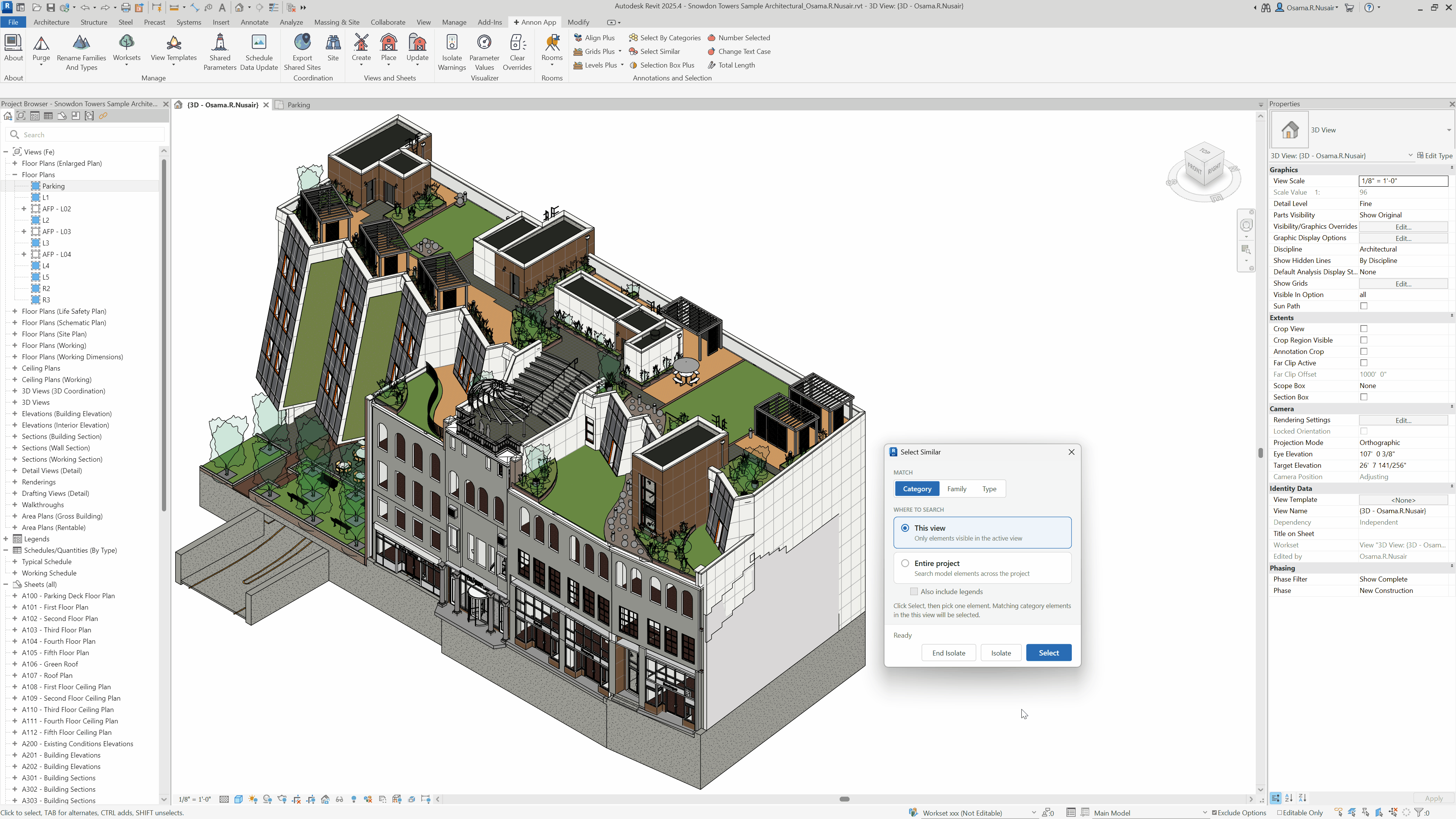1456x819 pixels.
Task: Open the Grids Plus dropdown arrow
Action: click(620, 52)
